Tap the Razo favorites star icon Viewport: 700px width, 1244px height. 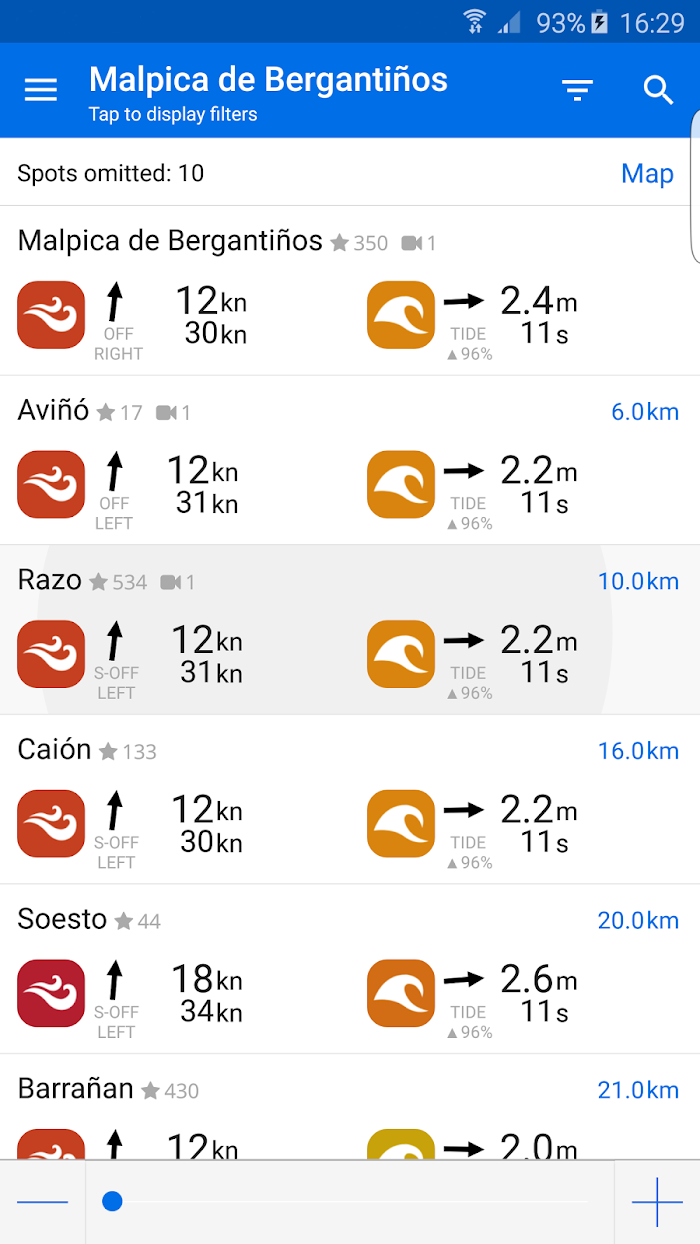coord(98,582)
